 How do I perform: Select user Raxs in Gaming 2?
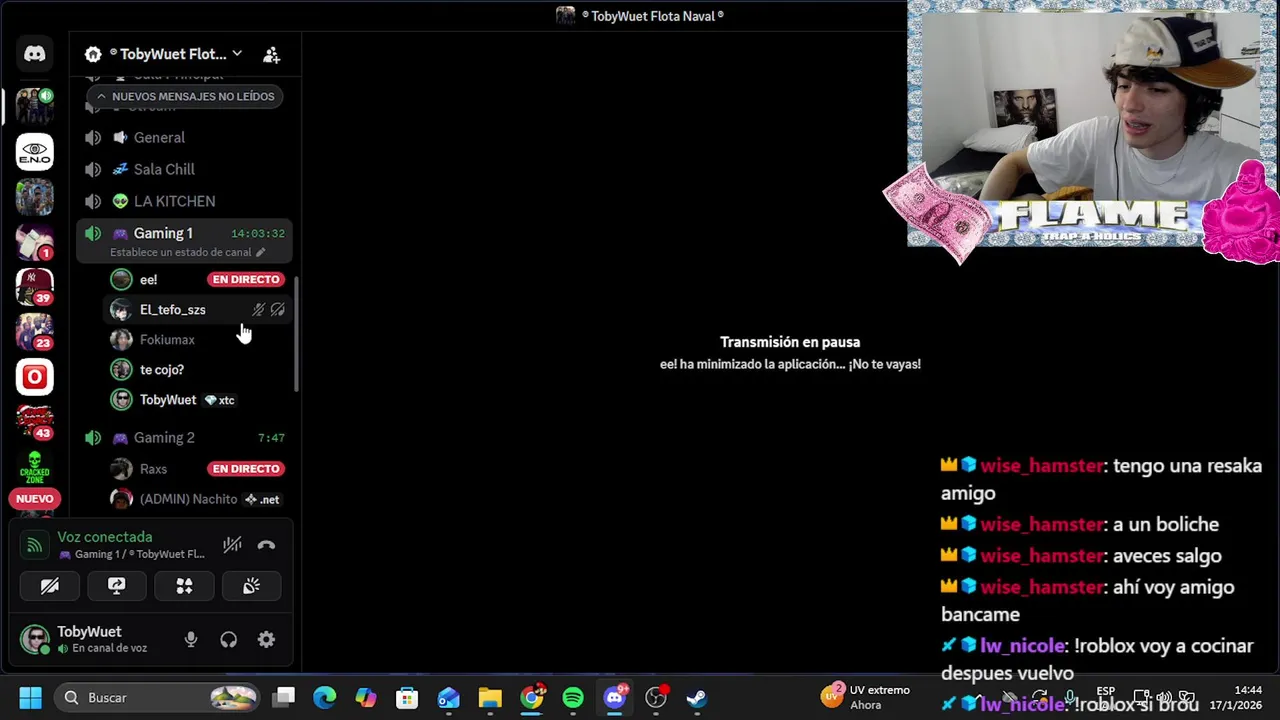(153, 469)
